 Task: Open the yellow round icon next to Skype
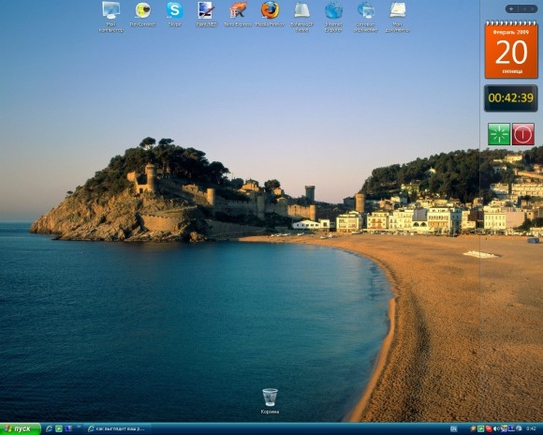143,14
